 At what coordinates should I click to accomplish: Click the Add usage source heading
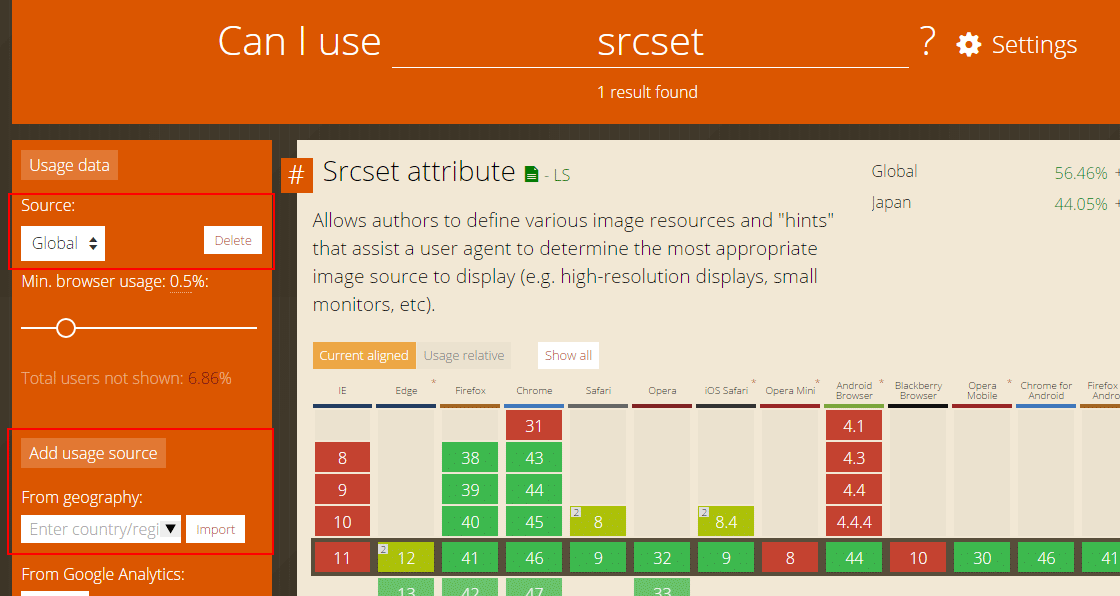point(94,453)
